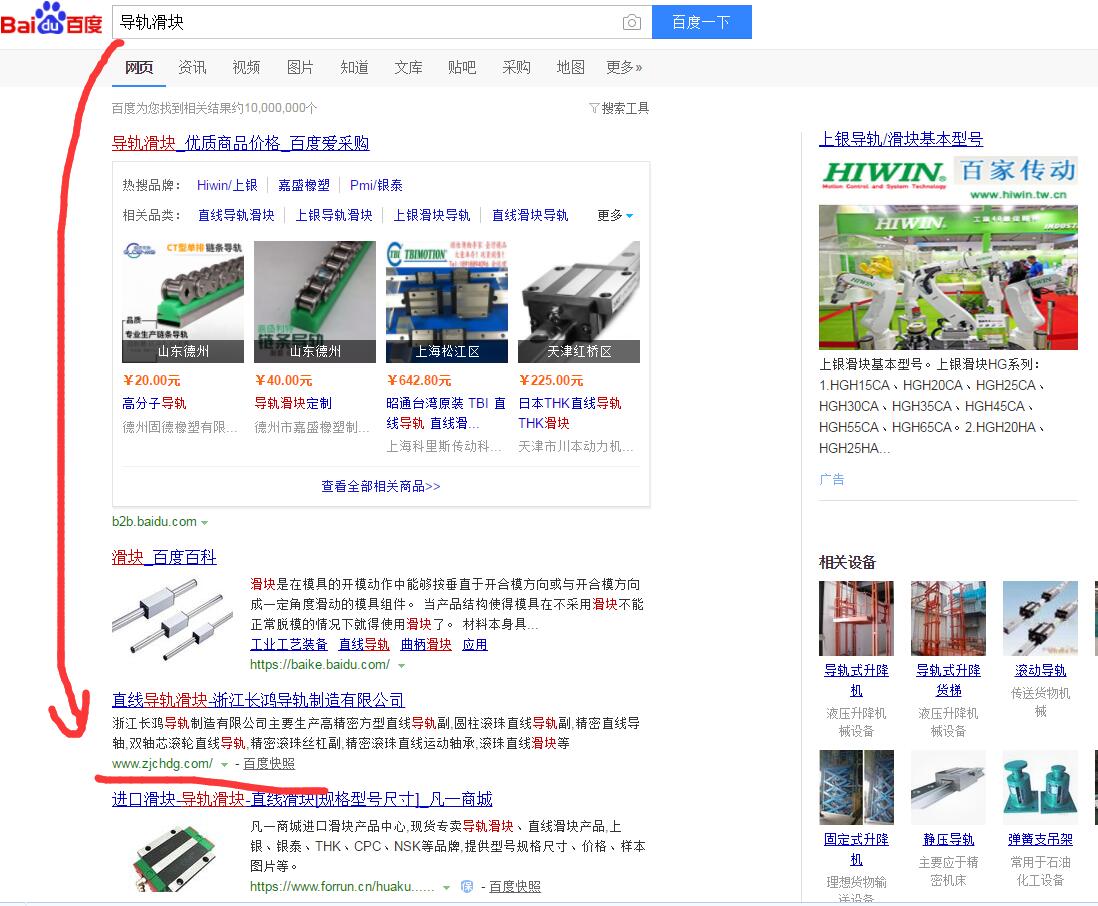Screen dimensions: 1098x906
Task: Switch to the 网页 tab
Action: click(x=139, y=67)
